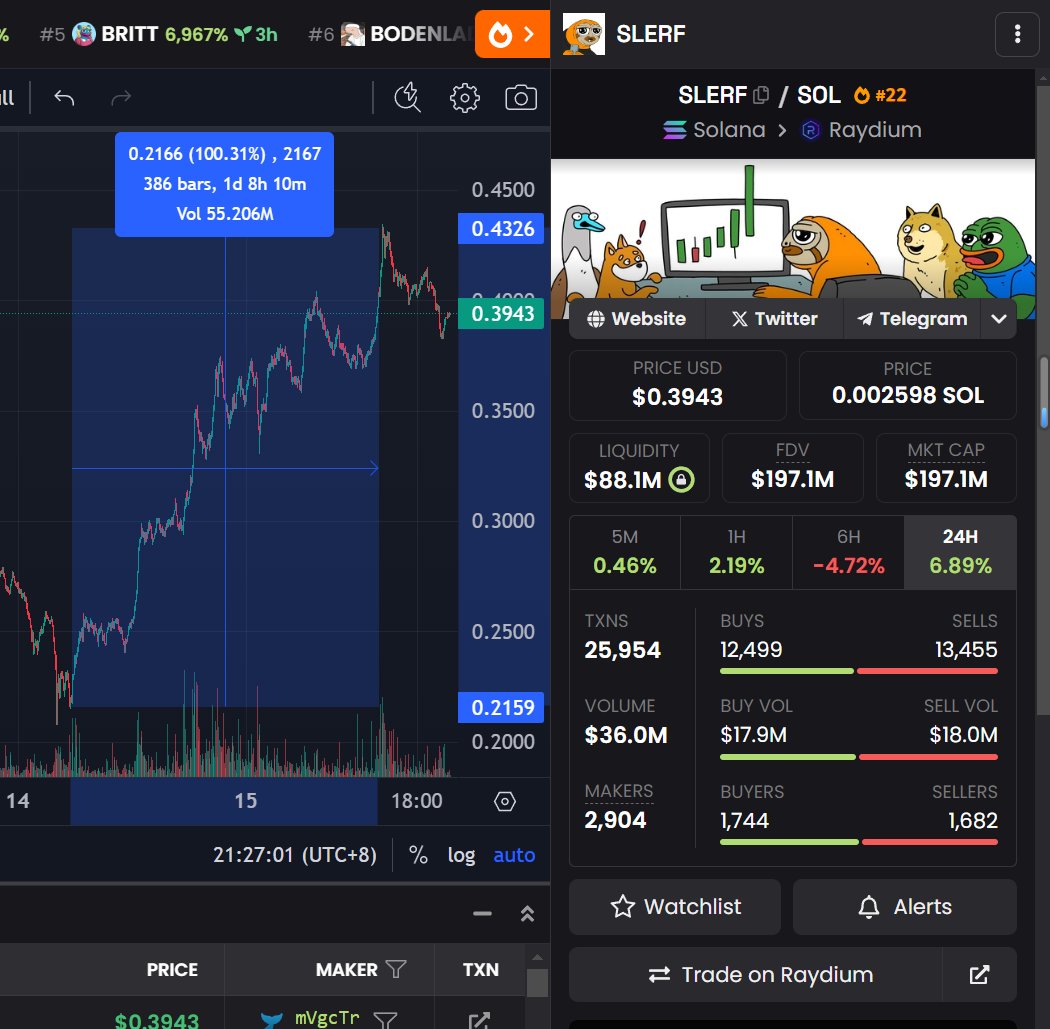Screen dimensions: 1050x1029
Task: Open Raydium trade in new window icon
Action: (979, 974)
